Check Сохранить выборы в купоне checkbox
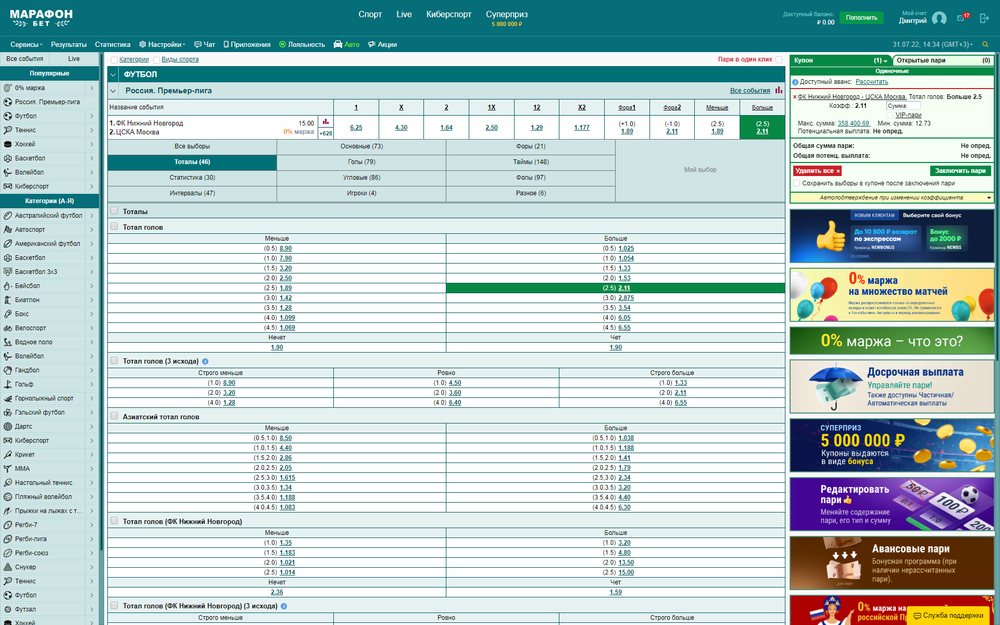The image size is (1000, 625). coord(797,183)
